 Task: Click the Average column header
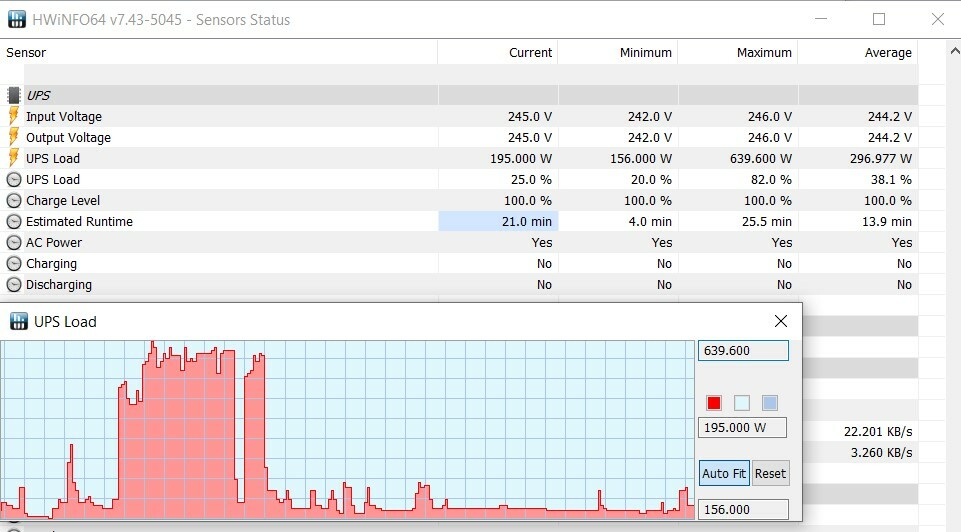[858, 53]
